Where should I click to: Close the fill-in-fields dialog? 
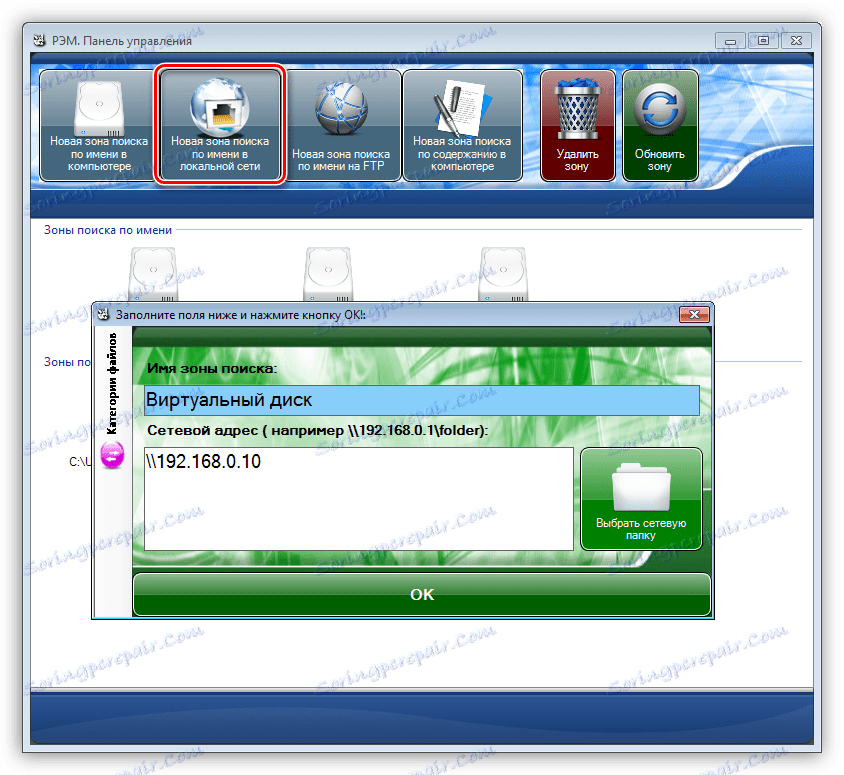click(x=694, y=314)
